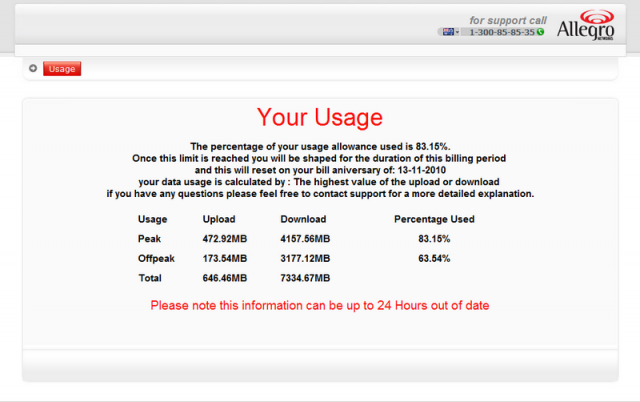Click the Offpeak percentage 63.54%
Viewport: 640px width, 402px height.
pos(434,258)
